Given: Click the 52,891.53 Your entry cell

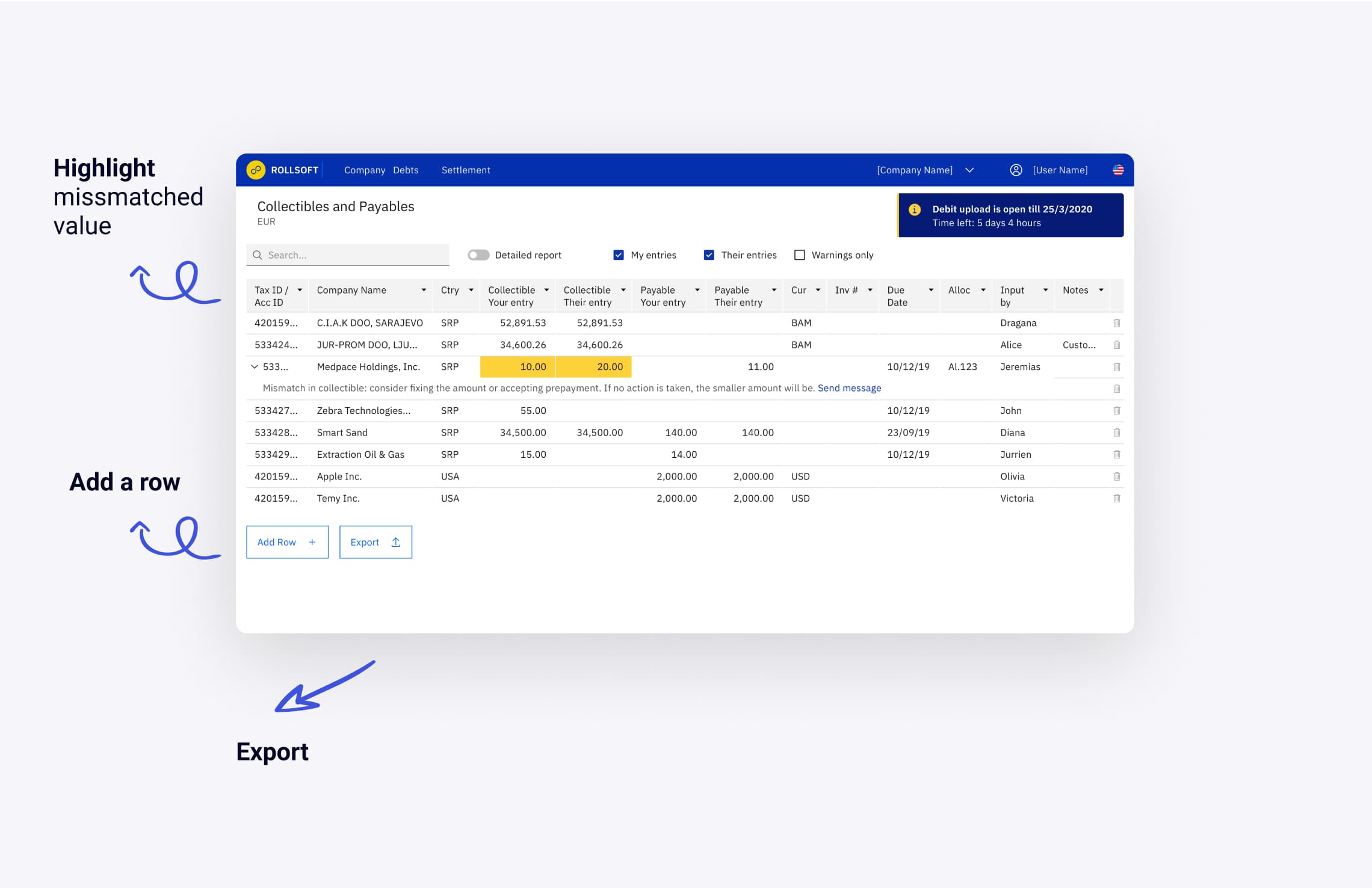Looking at the screenshot, I should click(523, 323).
